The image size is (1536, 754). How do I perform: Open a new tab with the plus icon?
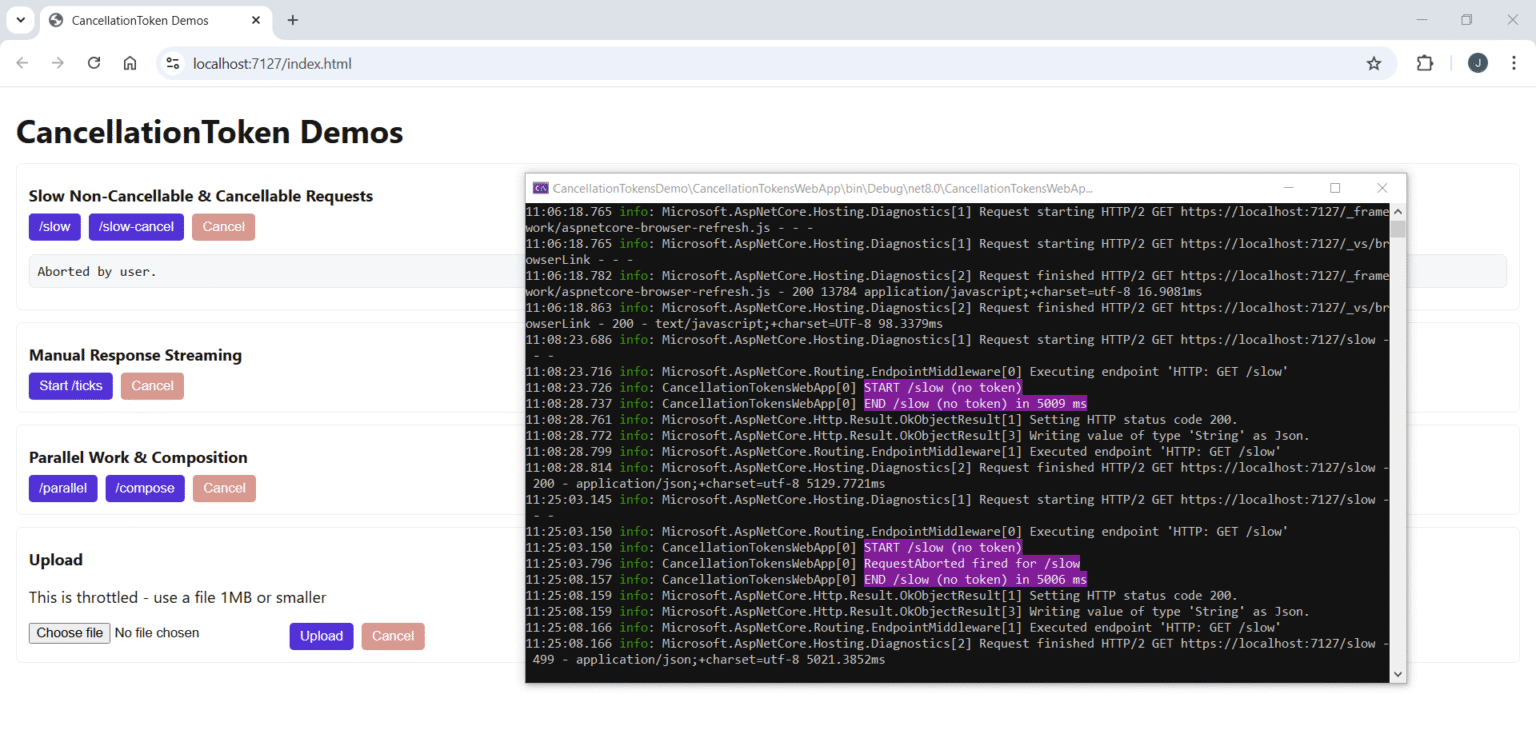pos(291,20)
